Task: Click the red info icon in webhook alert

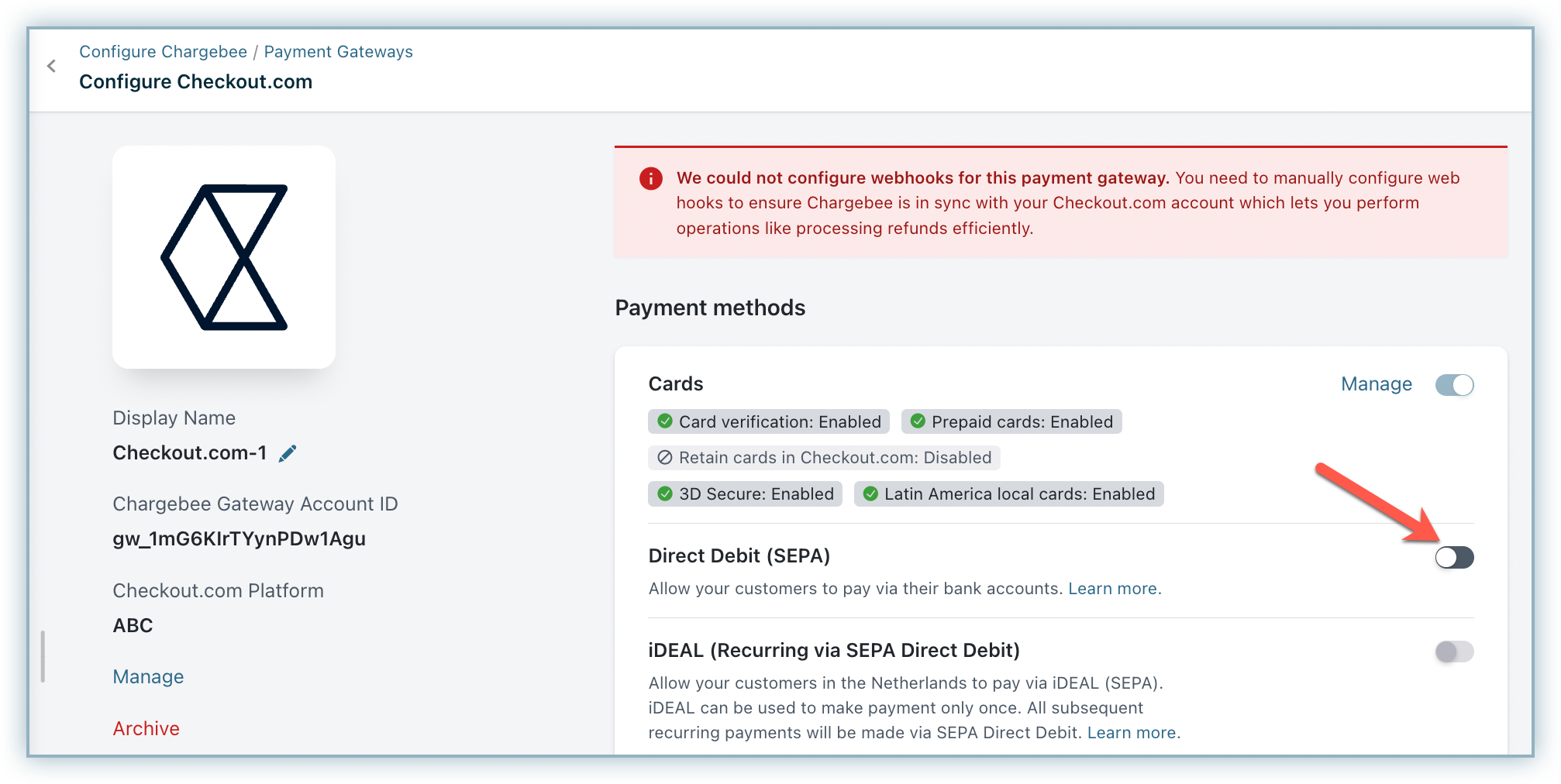Action: pos(651,179)
